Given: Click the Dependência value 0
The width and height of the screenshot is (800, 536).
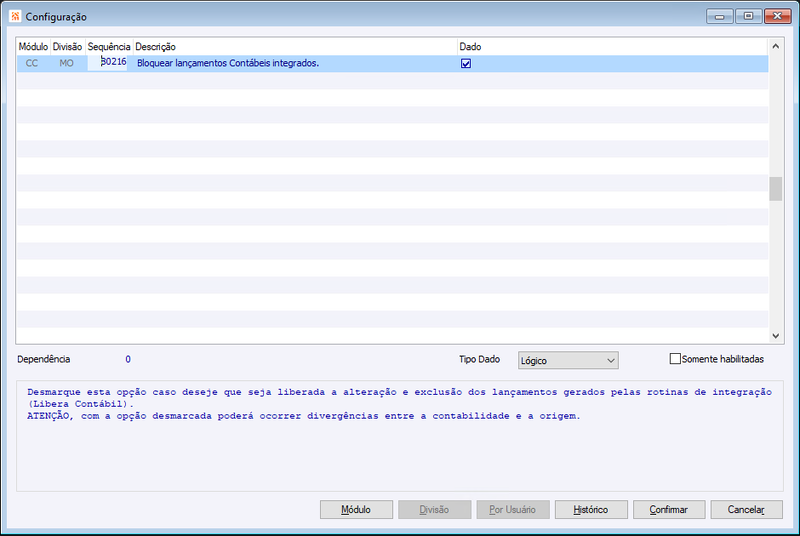Looking at the screenshot, I should [128, 359].
